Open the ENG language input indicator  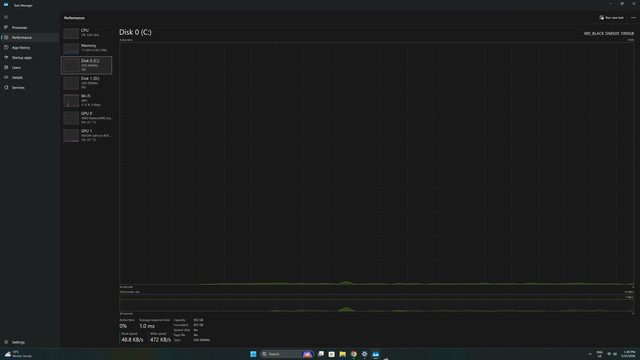600,354
